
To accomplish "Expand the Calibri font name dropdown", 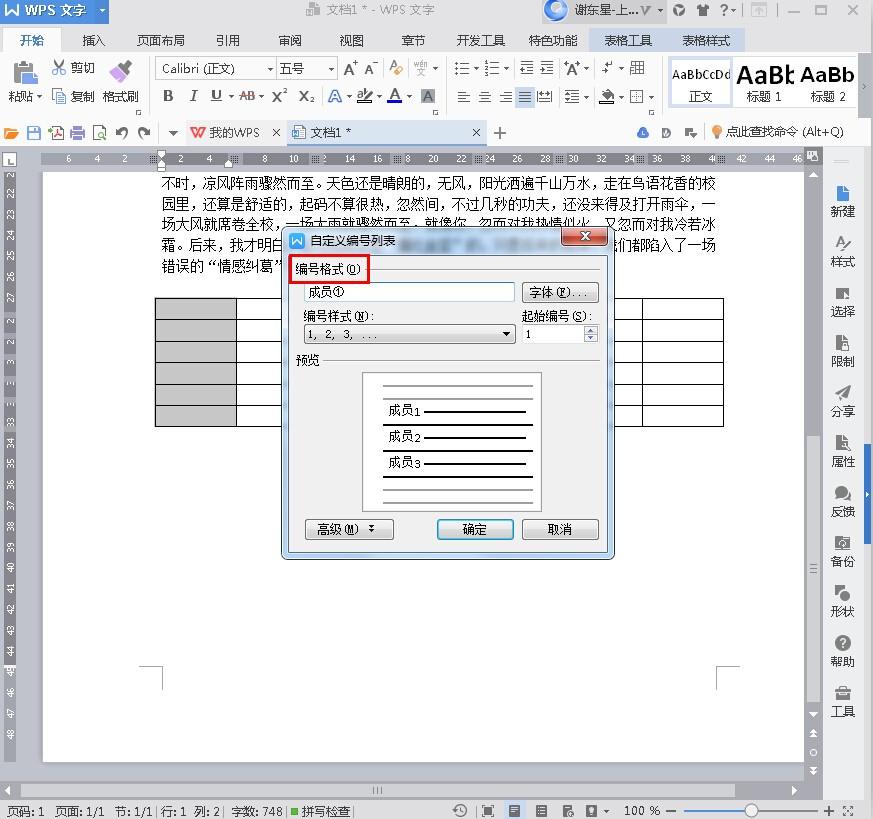I will pyautogui.click(x=270, y=68).
